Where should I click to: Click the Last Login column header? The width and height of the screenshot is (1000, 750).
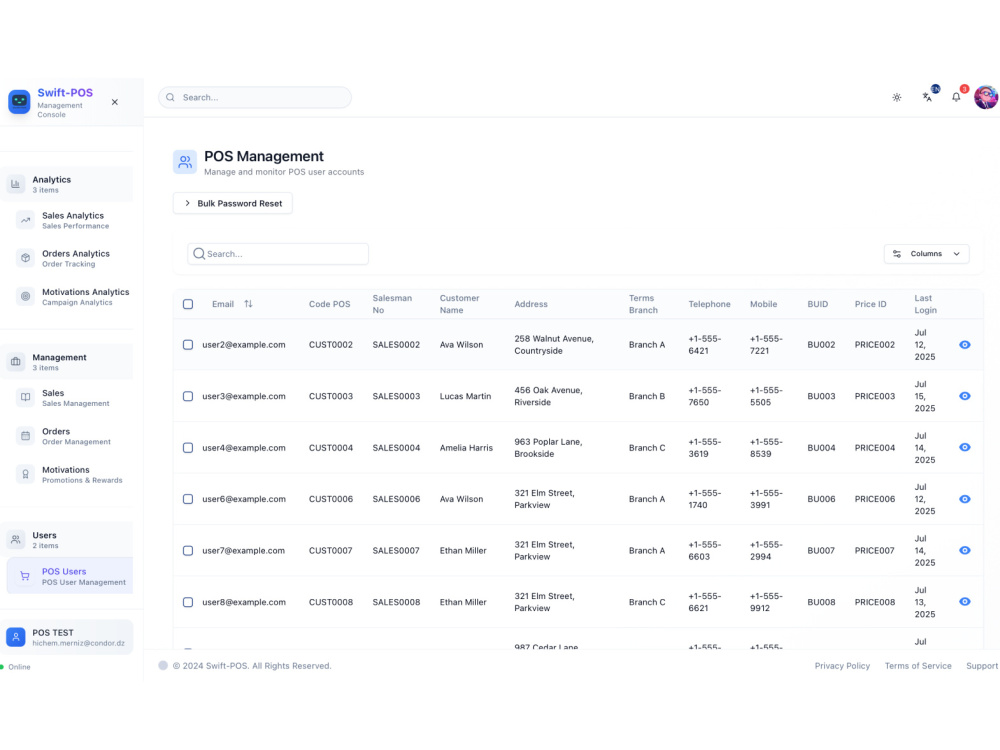click(925, 304)
